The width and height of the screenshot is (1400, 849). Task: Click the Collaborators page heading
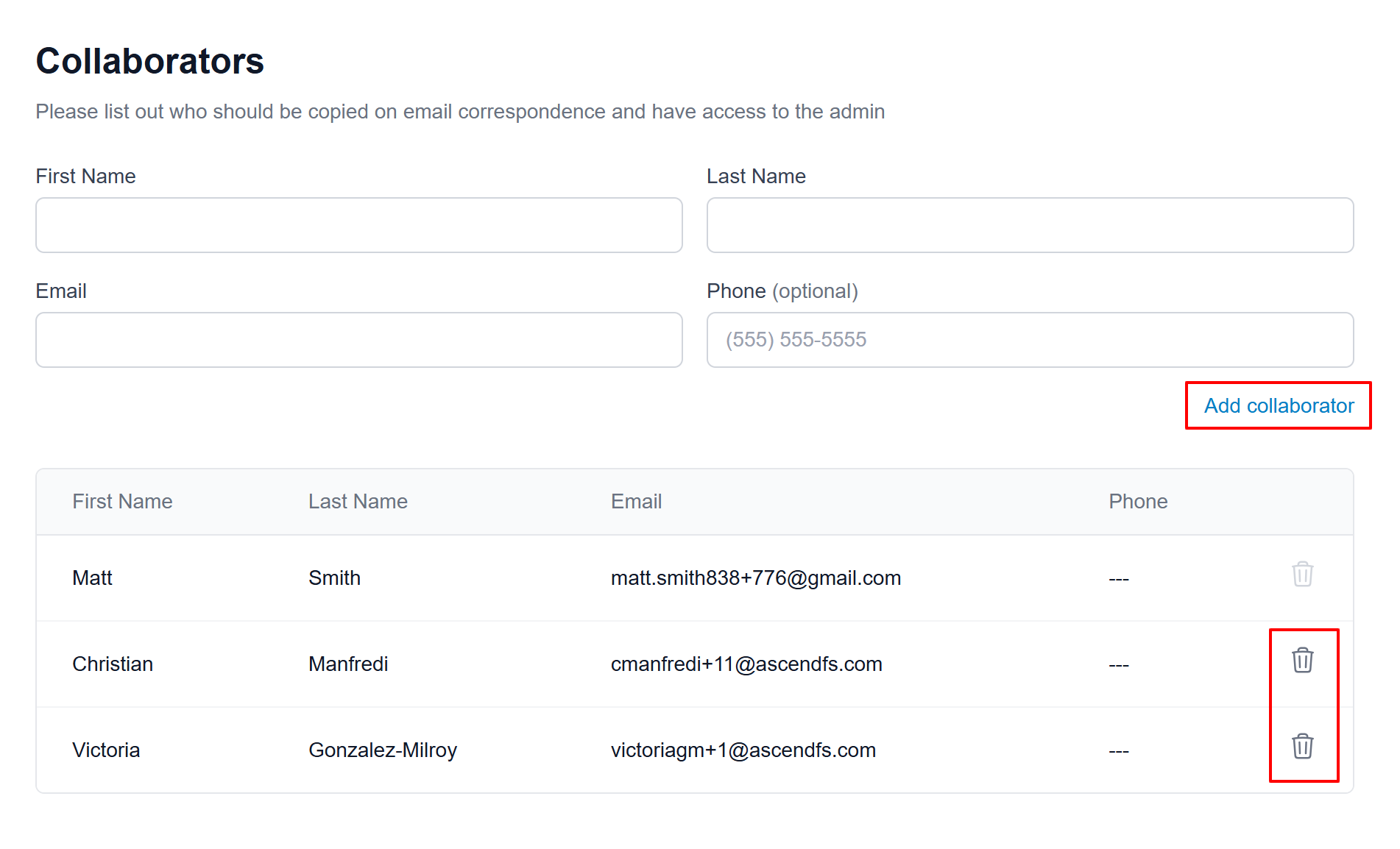[149, 61]
